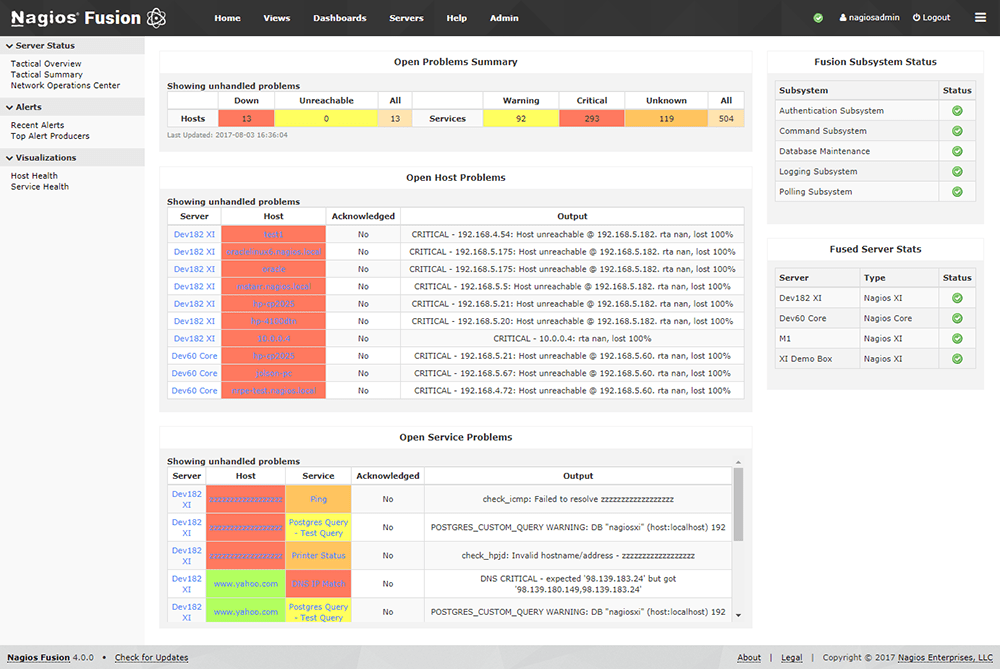Open the Servers menu
The image size is (1000, 669).
click(x=406, y=18)
